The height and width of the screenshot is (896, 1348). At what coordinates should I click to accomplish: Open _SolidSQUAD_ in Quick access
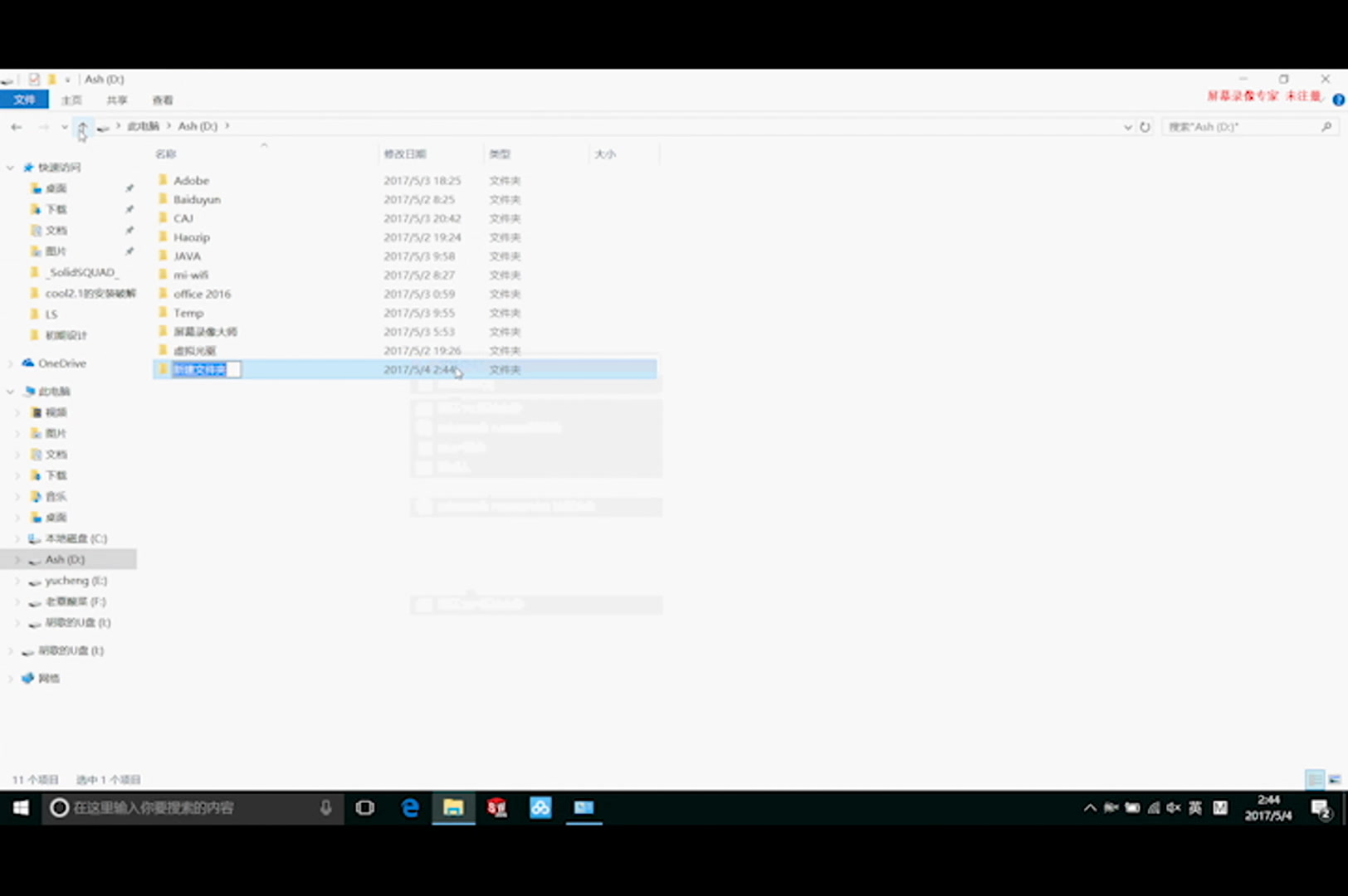pyautogui.click(x=82, y=272)
